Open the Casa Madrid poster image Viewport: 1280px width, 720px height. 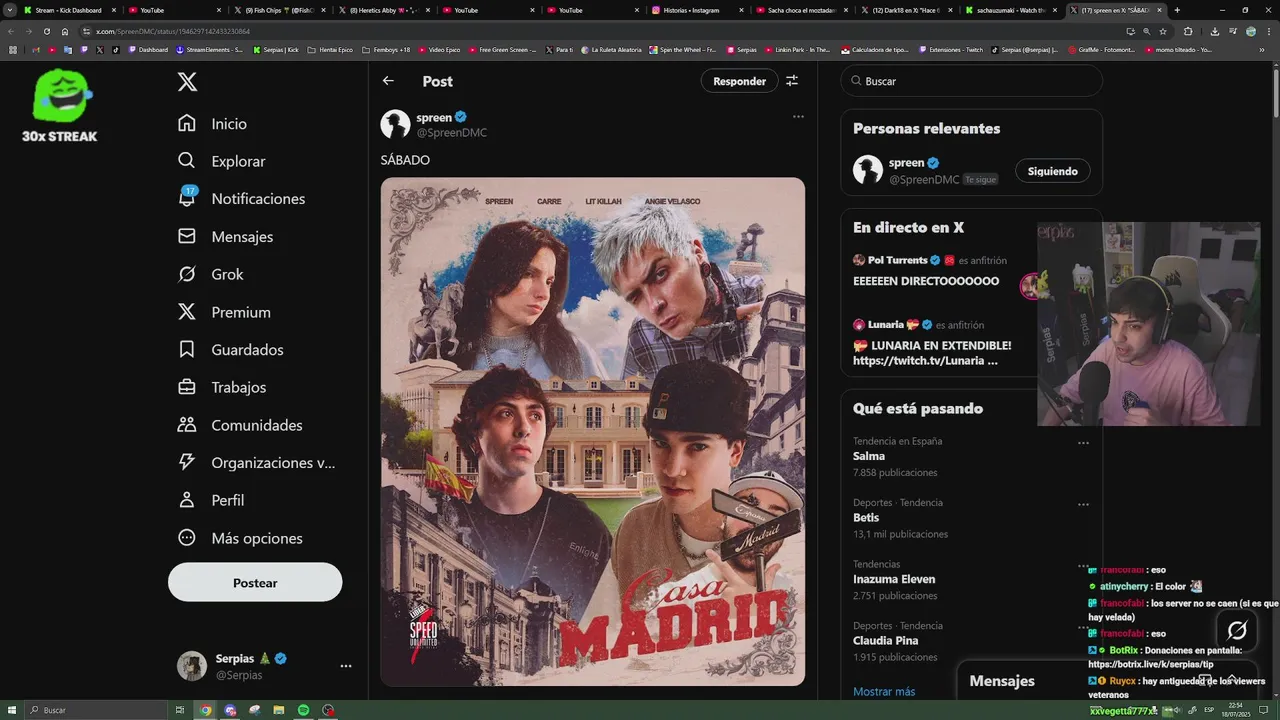[x=593, y=432]
